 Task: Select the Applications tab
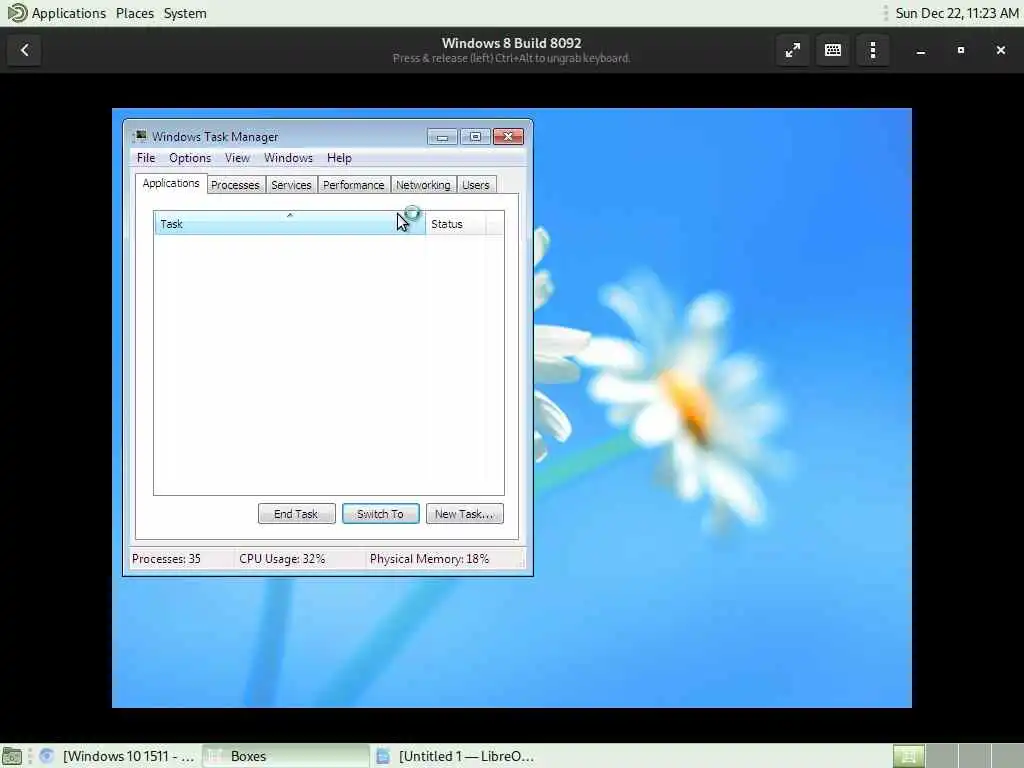click(171, 184)
